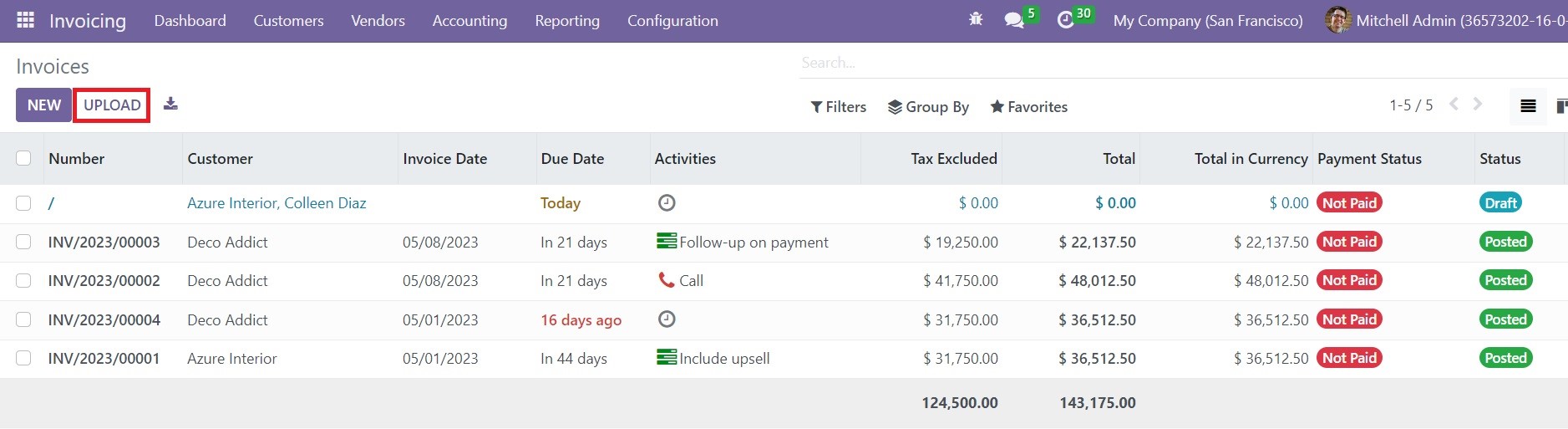Viewport: 1568px width, 429px height.
Task: Click clock activity icon on INV/2023/00004 row
Action: 667,319
